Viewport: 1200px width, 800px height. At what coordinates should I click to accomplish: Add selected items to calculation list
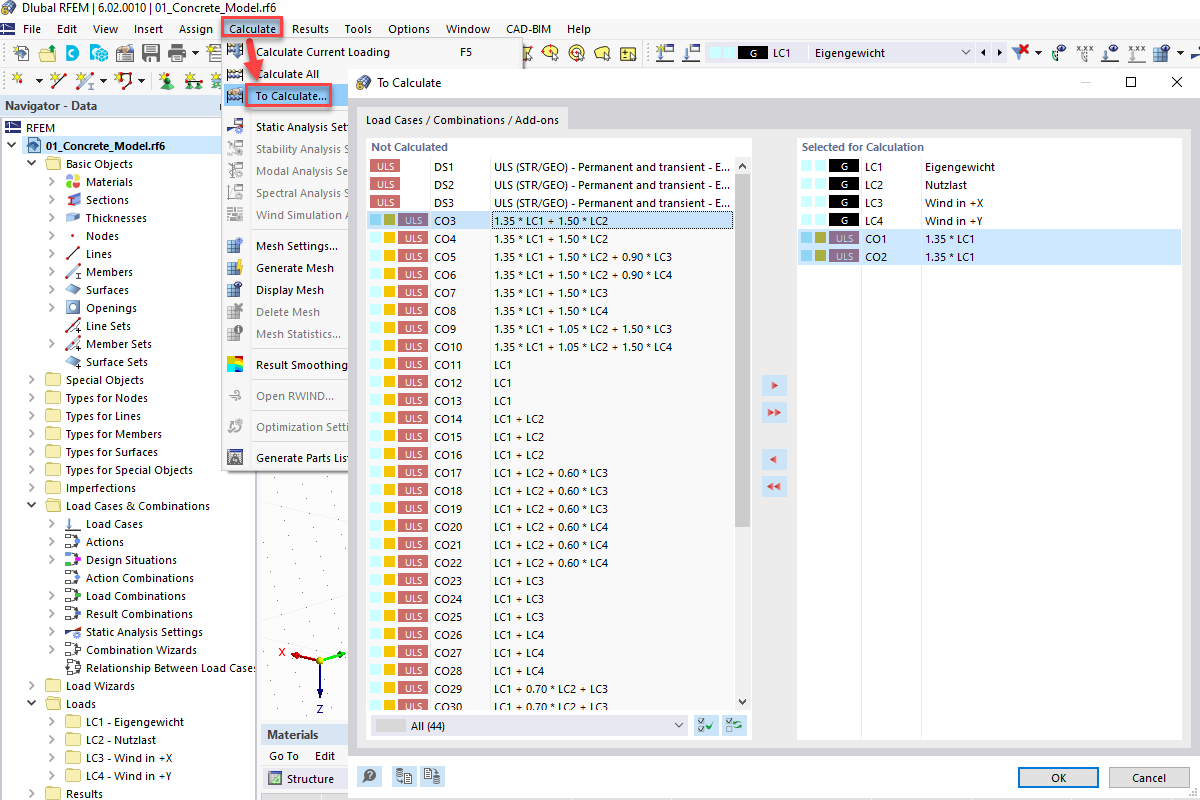pos(774,386)
